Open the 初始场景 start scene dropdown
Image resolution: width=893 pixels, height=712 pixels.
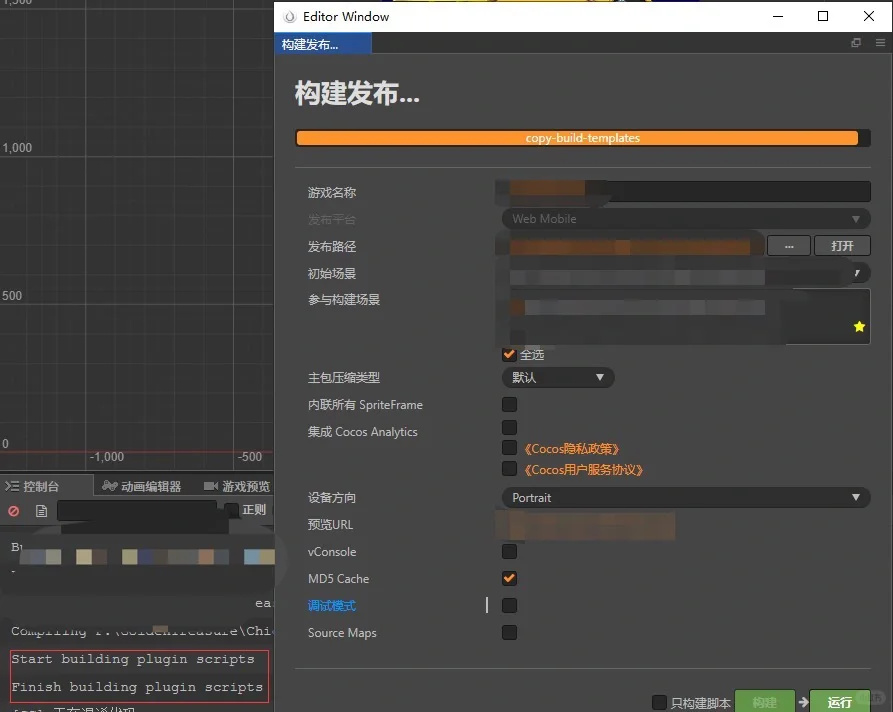(x=686, y=273)
